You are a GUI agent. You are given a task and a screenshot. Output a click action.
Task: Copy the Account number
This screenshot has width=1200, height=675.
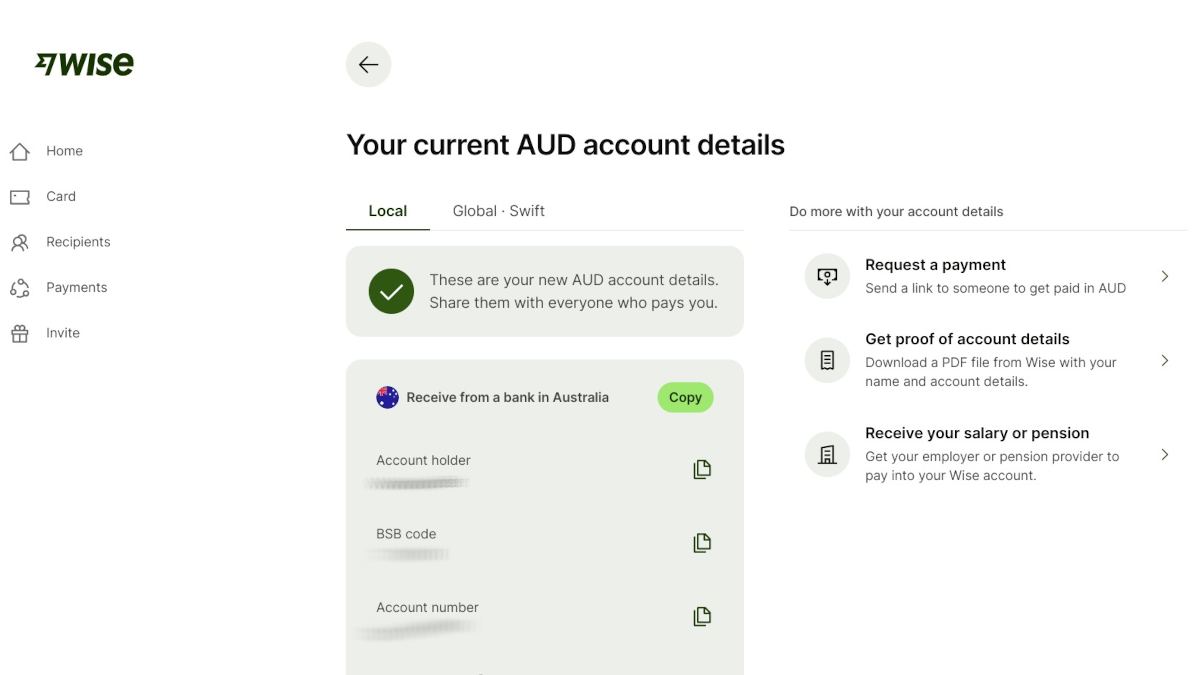(702, 616)
